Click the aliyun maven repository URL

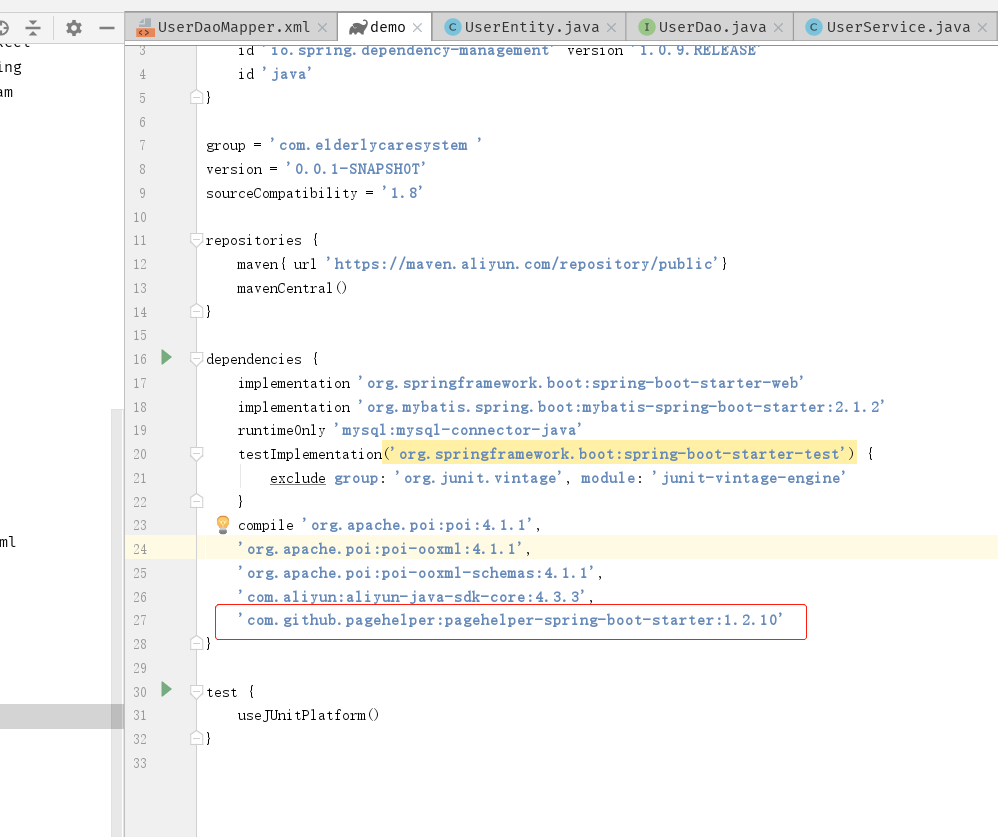(522, 264)
